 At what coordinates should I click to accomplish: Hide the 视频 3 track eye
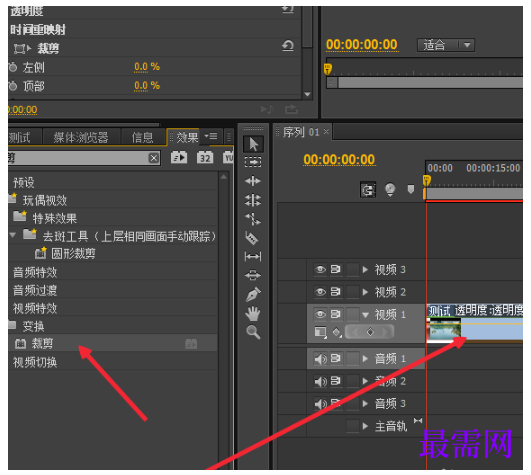(x=320, y=269)
